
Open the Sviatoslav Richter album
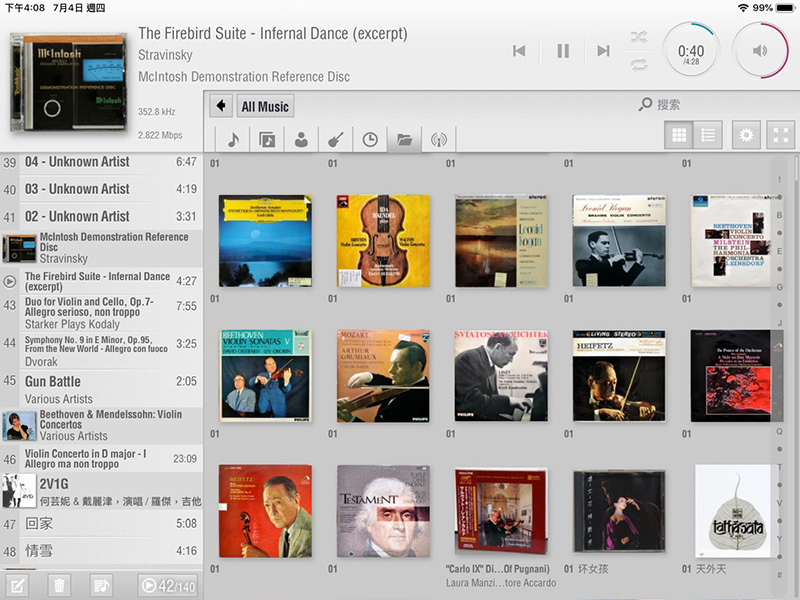click(x=501, y=376)
